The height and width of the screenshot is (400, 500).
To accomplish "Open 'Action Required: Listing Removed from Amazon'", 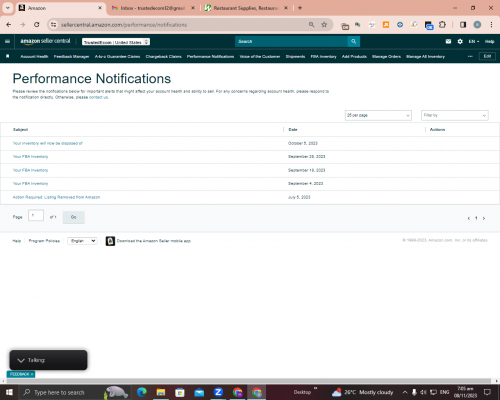I will pyautogui.click(x=56, y=197).
